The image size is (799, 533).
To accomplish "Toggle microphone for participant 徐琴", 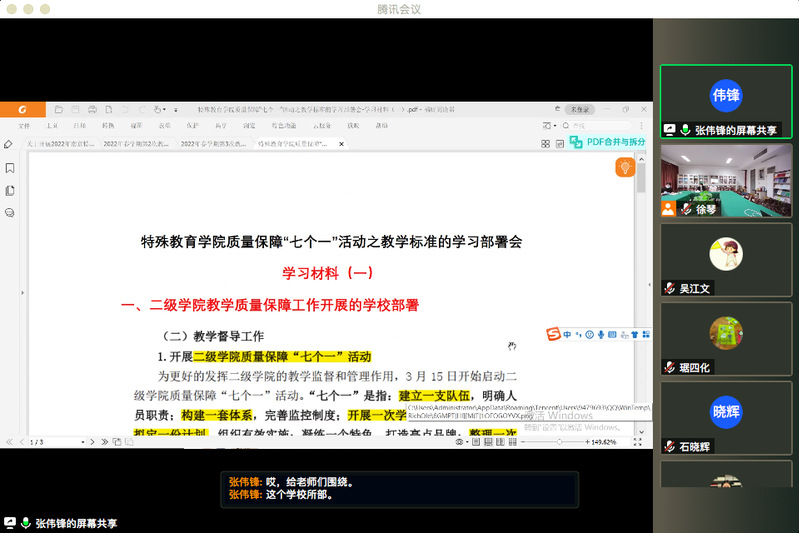I will tap(687, 210).
